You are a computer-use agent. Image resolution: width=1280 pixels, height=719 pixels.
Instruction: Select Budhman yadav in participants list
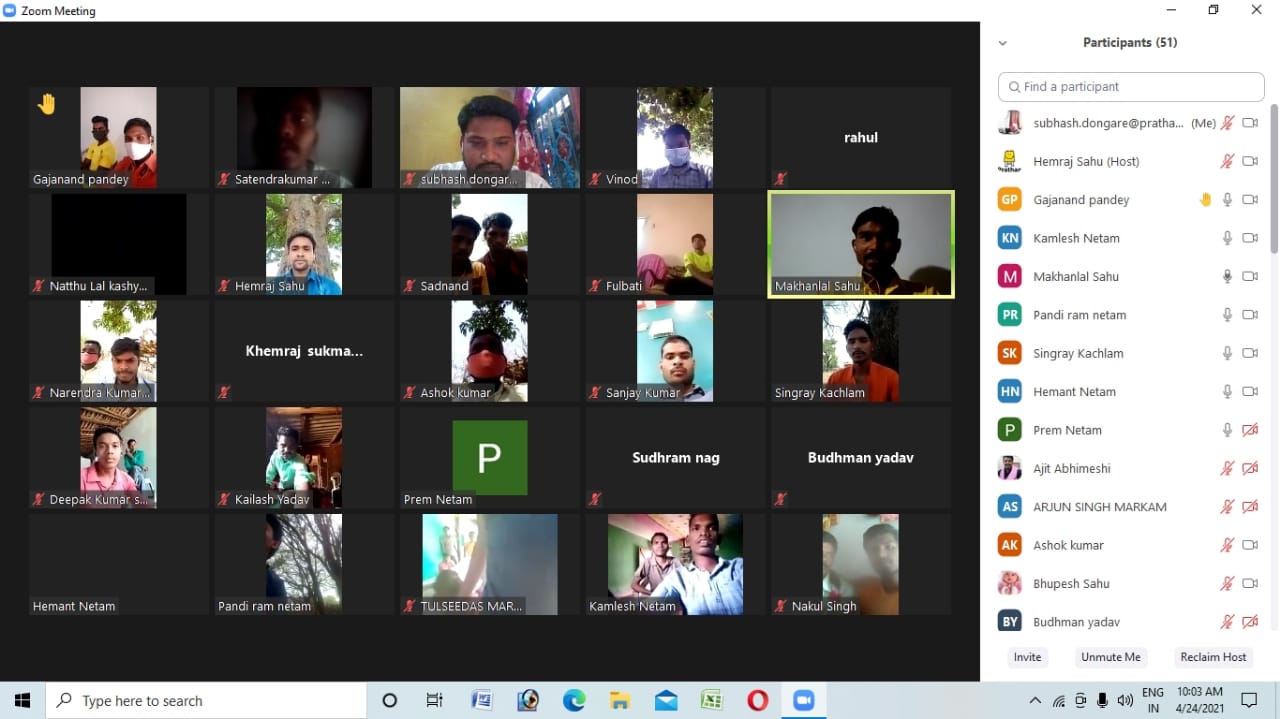click(1076, 622)
